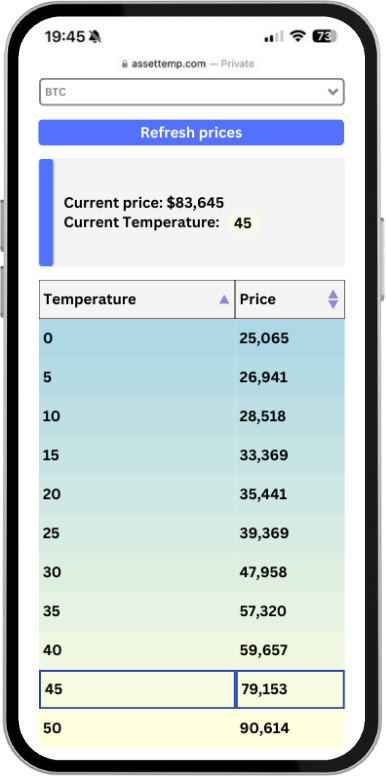Viewport: 386px width, 776px height.
Task: Tap the padlock icon near assettemp.com
Action: pos(125,64)
